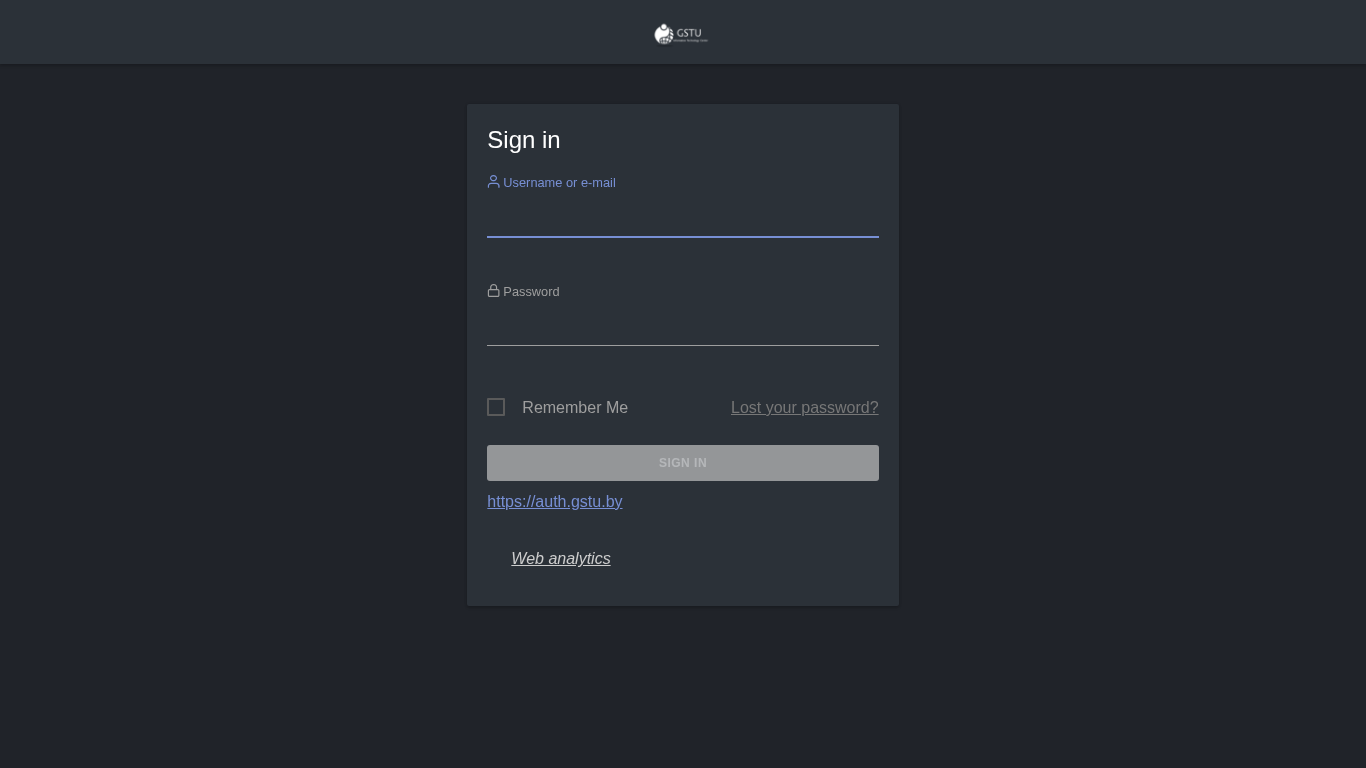Click the padlock icon beside Password label
The width and height of the screenshot is (1366, 768).
[493, 291]
